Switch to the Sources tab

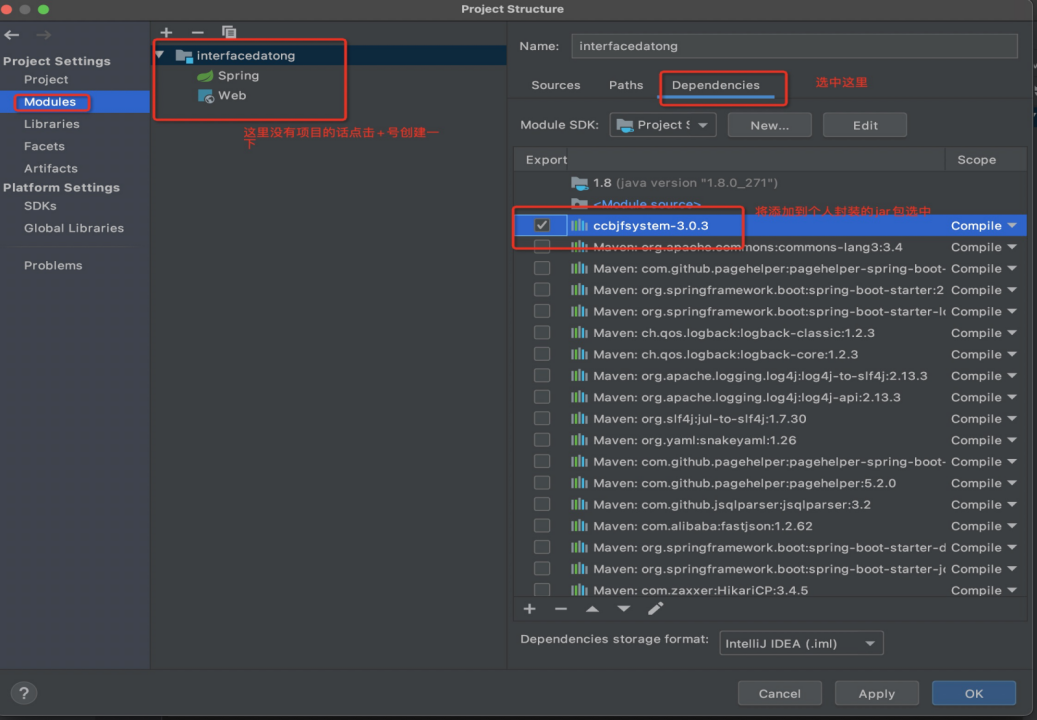[x=556, y=85]
